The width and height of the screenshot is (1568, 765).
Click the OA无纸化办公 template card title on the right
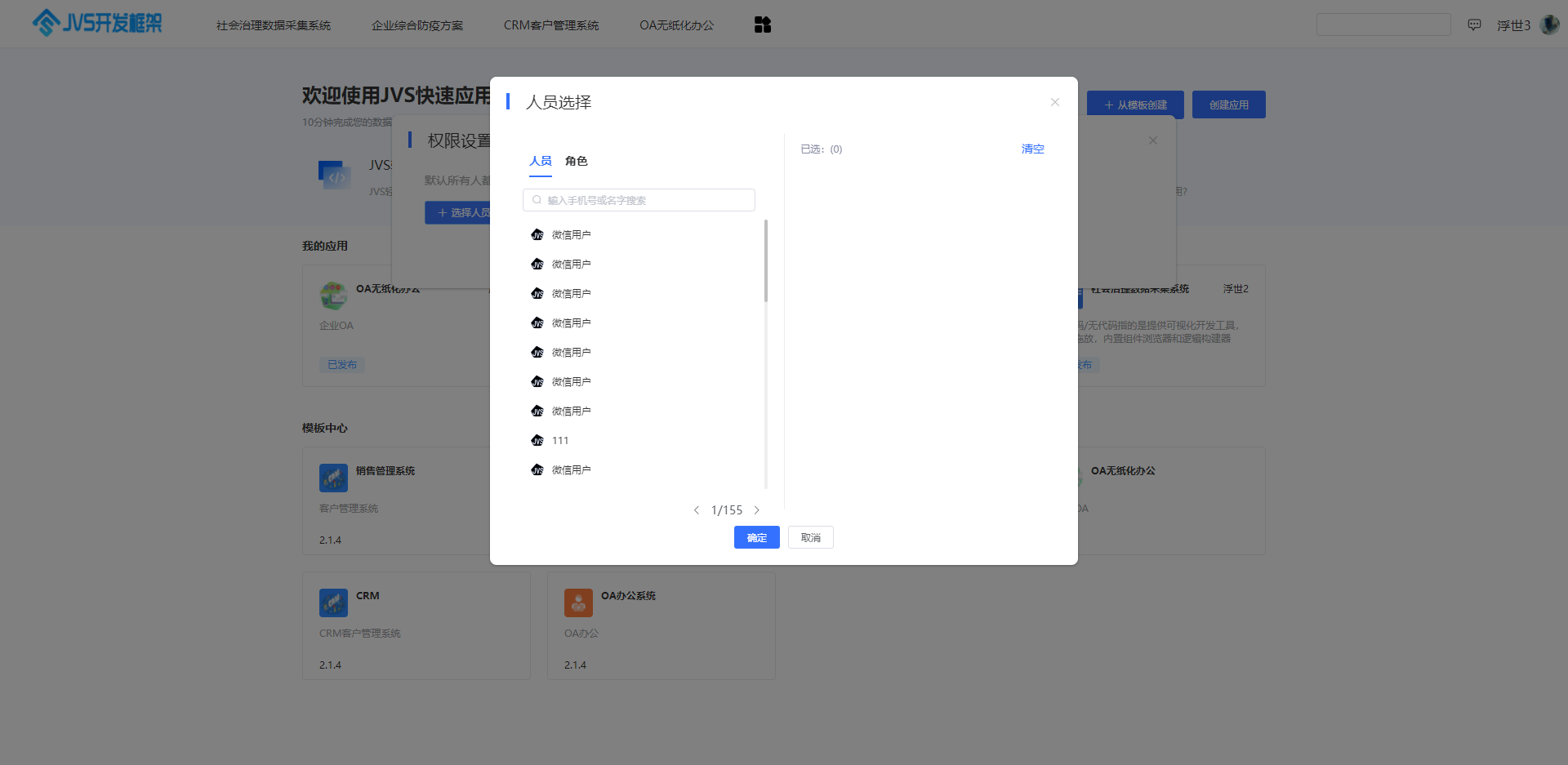pos(1123,471)
